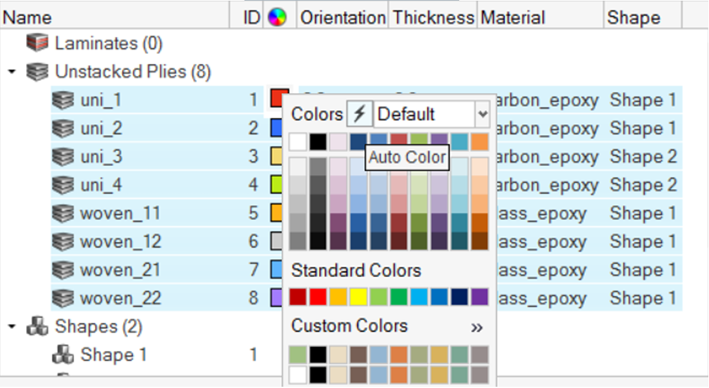
Task: Click the color wheel column header icon
Action: click(277, 18)
